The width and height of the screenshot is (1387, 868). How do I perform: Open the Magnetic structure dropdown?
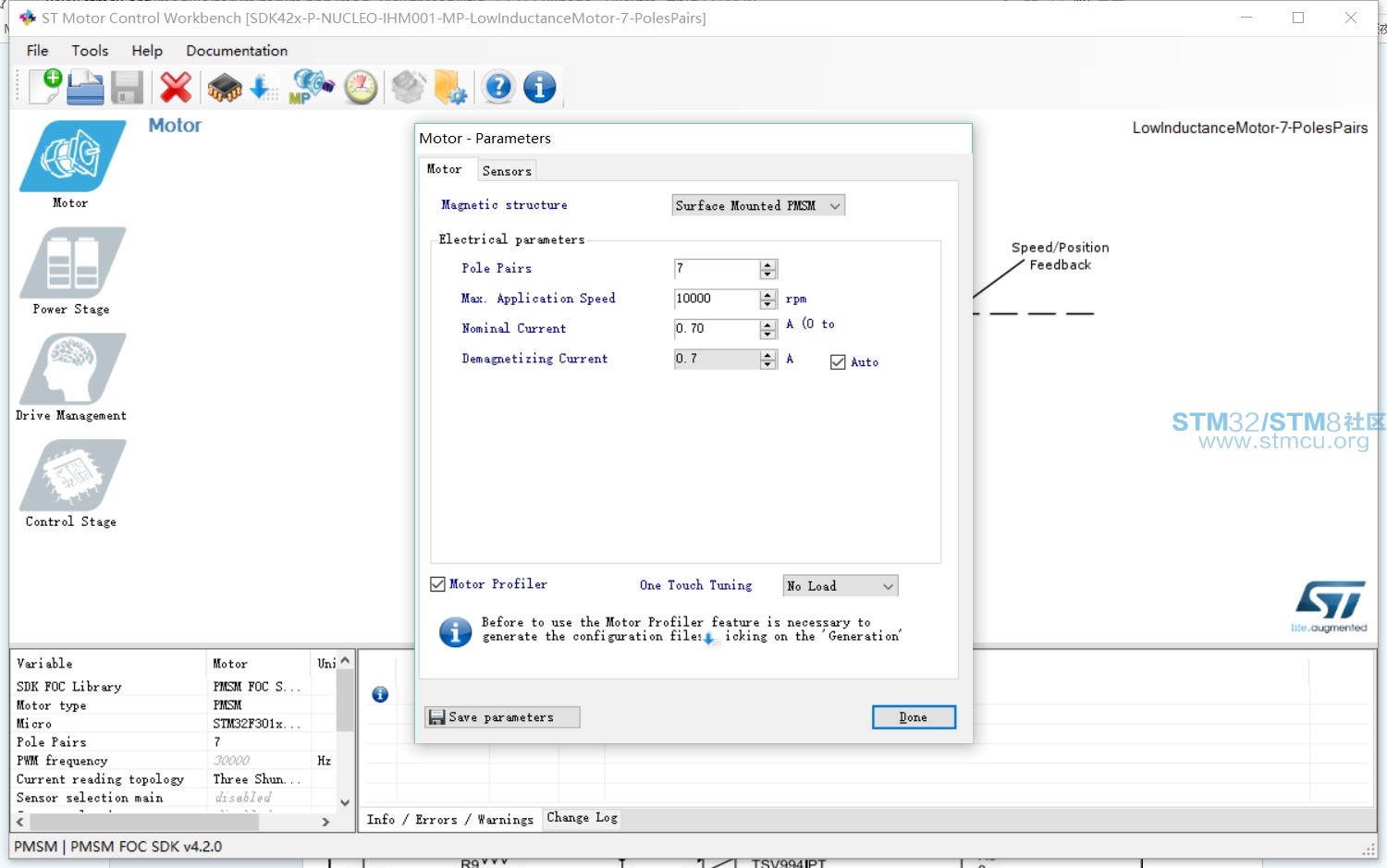click(x=758, y=205)
